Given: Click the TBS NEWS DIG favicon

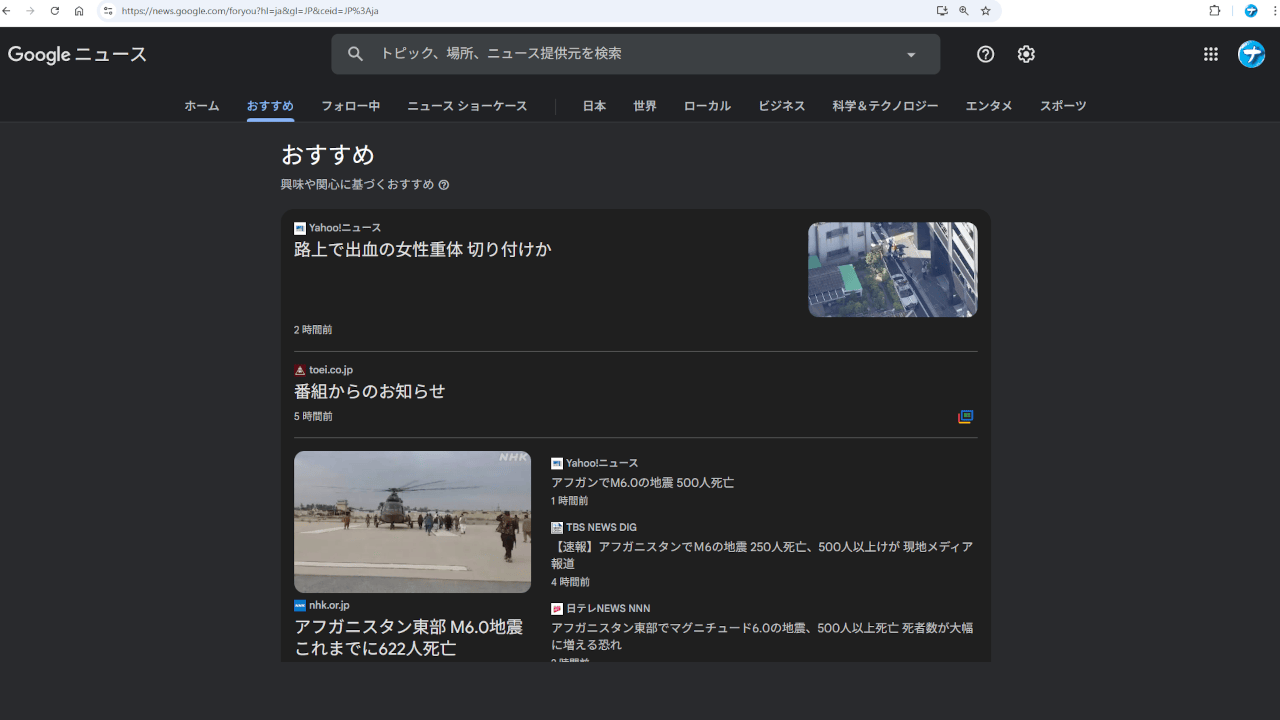Looking at the screenshot, I should coord(557,528).
